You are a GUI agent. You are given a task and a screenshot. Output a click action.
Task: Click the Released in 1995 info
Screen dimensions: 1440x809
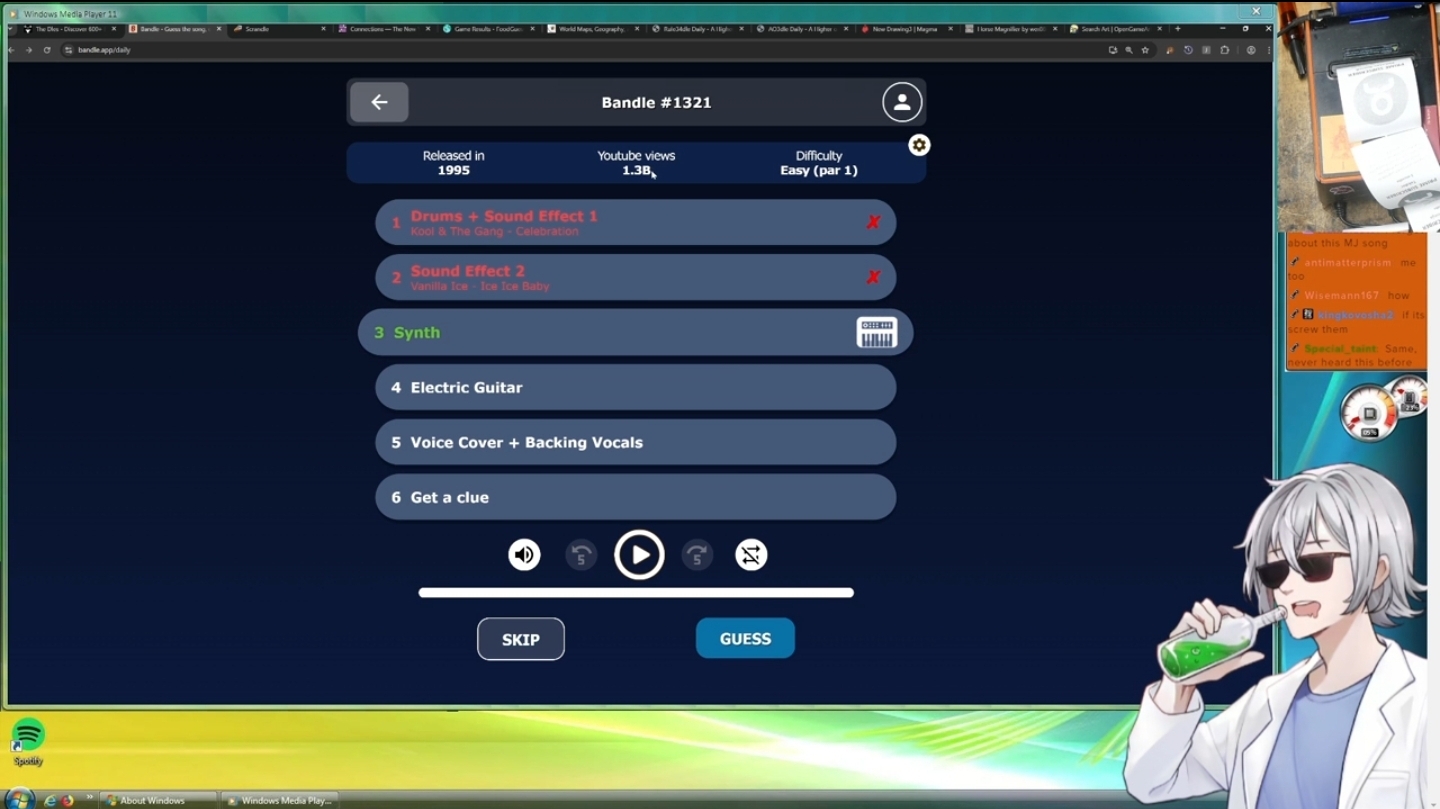coord(453,163)
